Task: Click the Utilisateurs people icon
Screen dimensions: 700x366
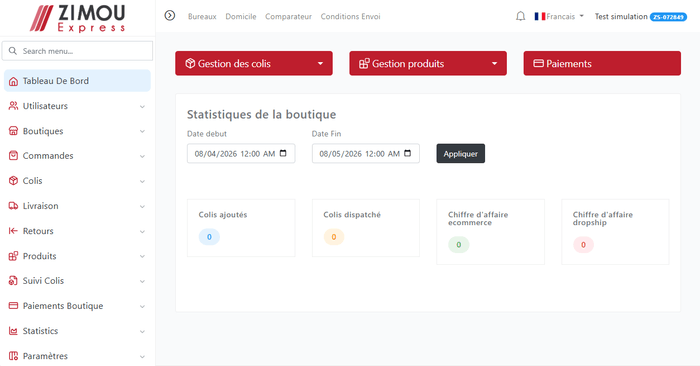Action: coord(13,106)
